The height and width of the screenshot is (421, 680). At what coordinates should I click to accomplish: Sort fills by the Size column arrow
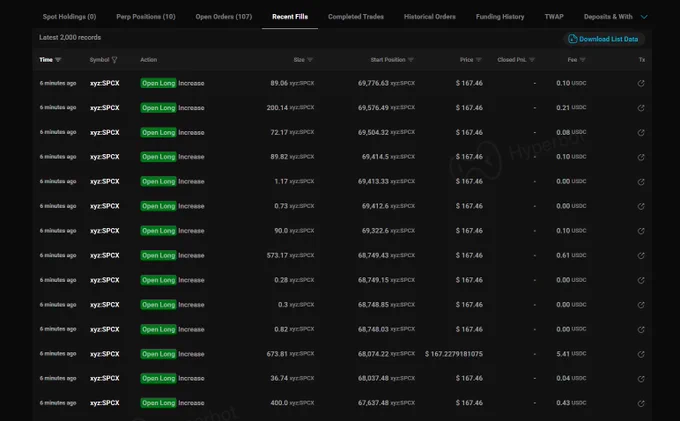click(x=310, y=60)
